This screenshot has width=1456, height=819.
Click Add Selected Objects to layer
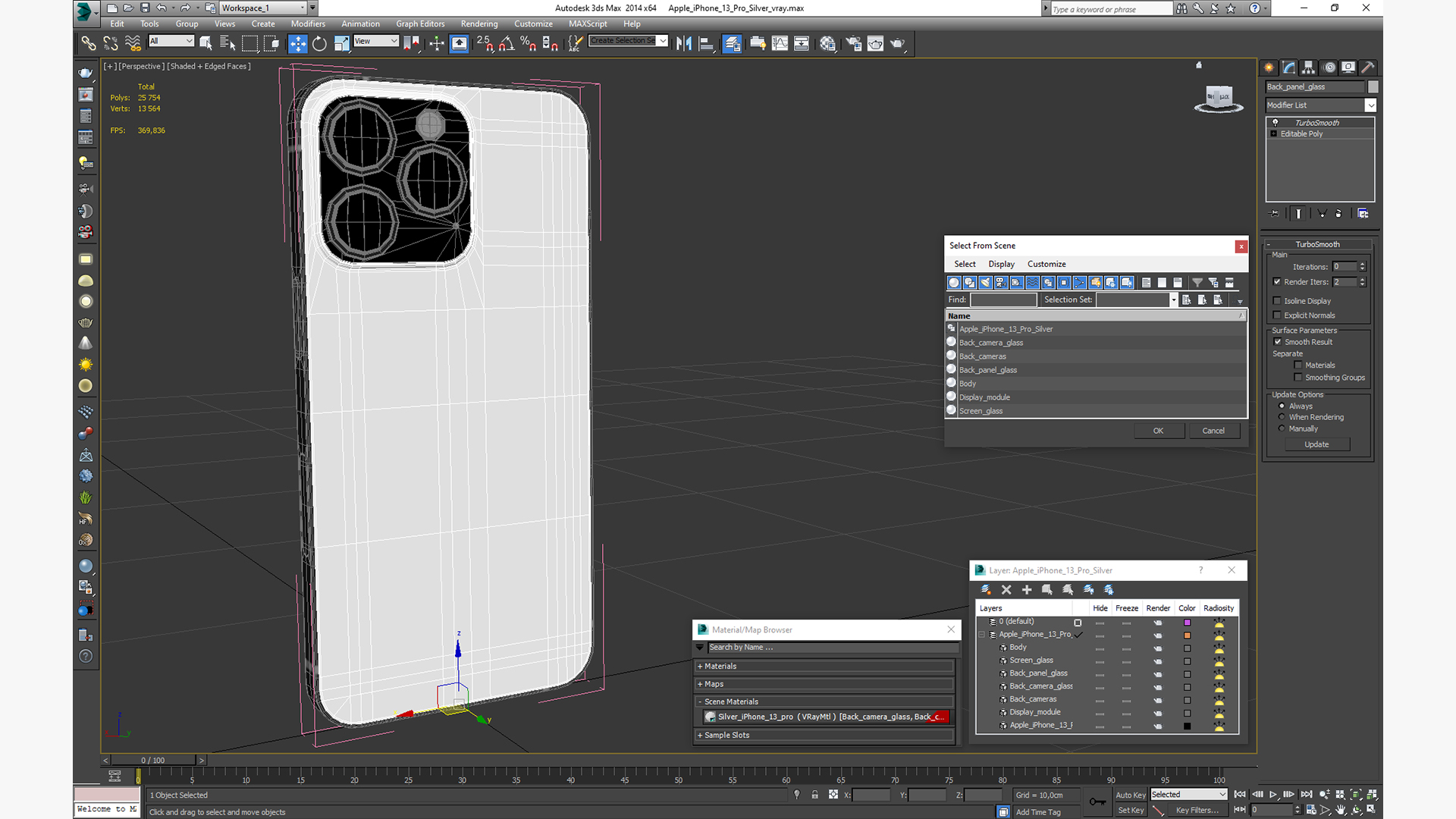tap(1027, 589)
